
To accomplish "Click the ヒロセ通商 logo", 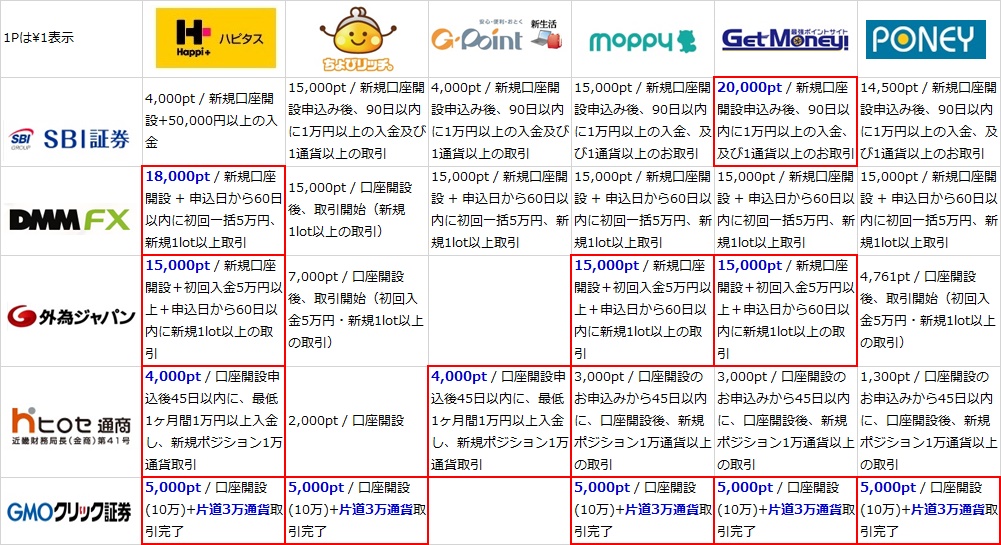I will click(x=71, y=426).
